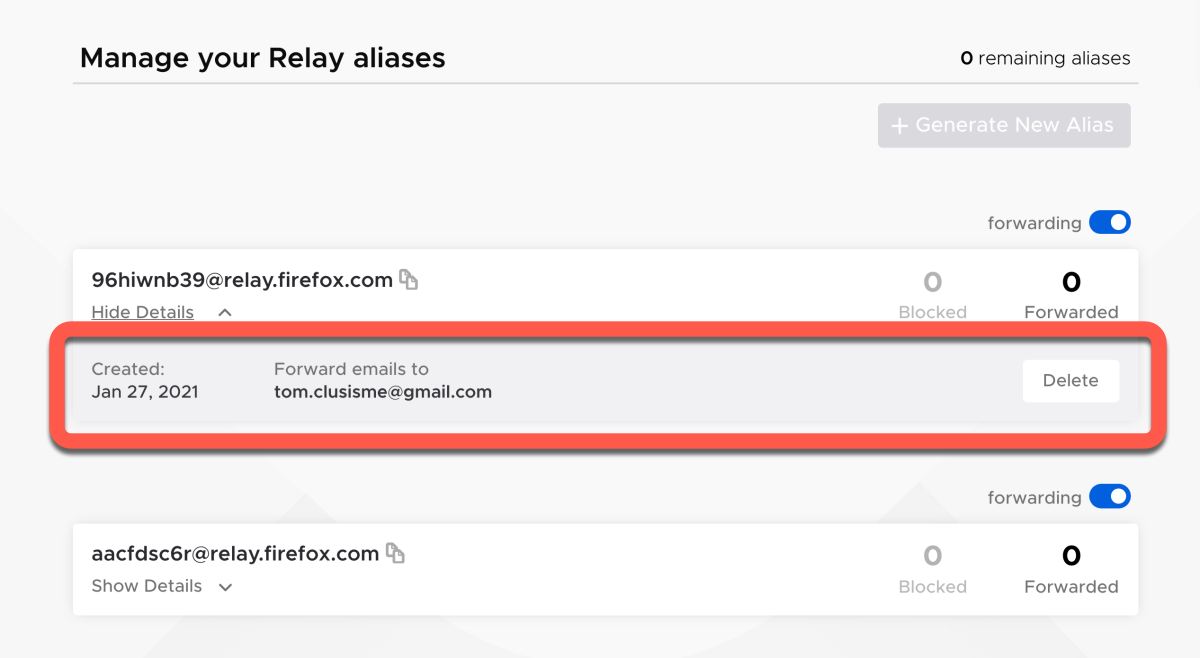Image resolution: width=1200 pixels, height=658 pixels.
Task: Click the Created date Jan 27, 2021
Action: [144, 392]
